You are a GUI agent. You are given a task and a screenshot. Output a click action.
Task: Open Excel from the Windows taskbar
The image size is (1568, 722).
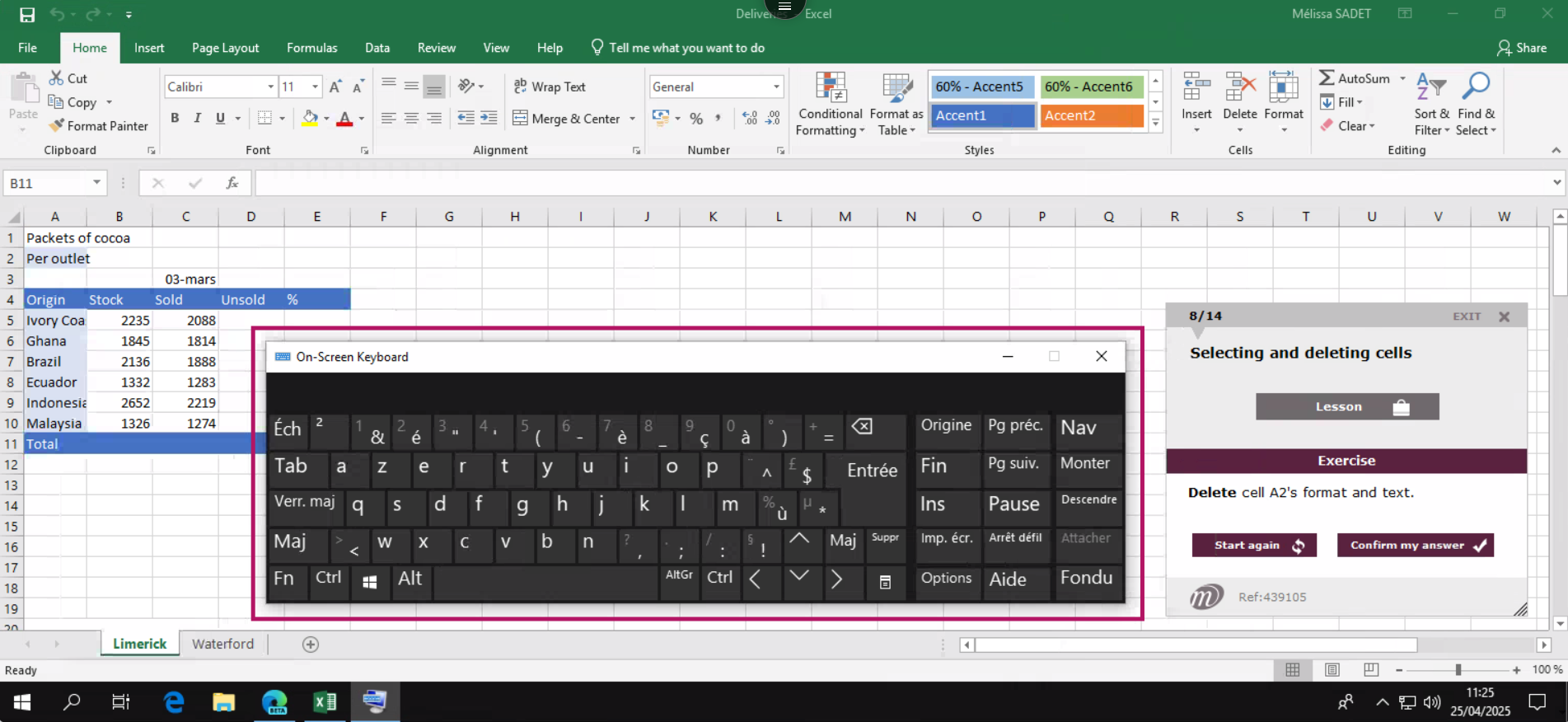(x=325, y=701)
